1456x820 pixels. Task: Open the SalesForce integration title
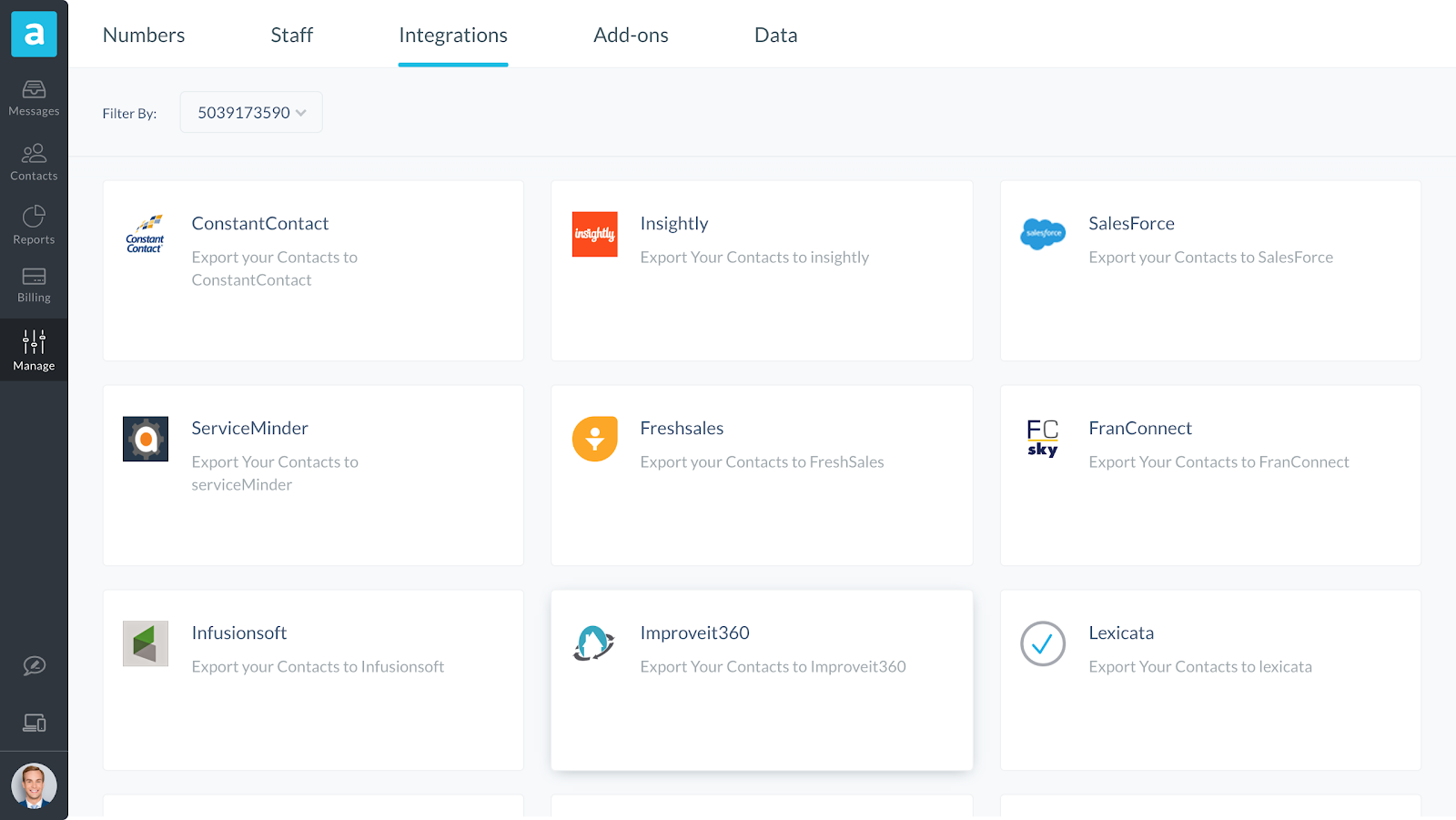pos(1132,224)
